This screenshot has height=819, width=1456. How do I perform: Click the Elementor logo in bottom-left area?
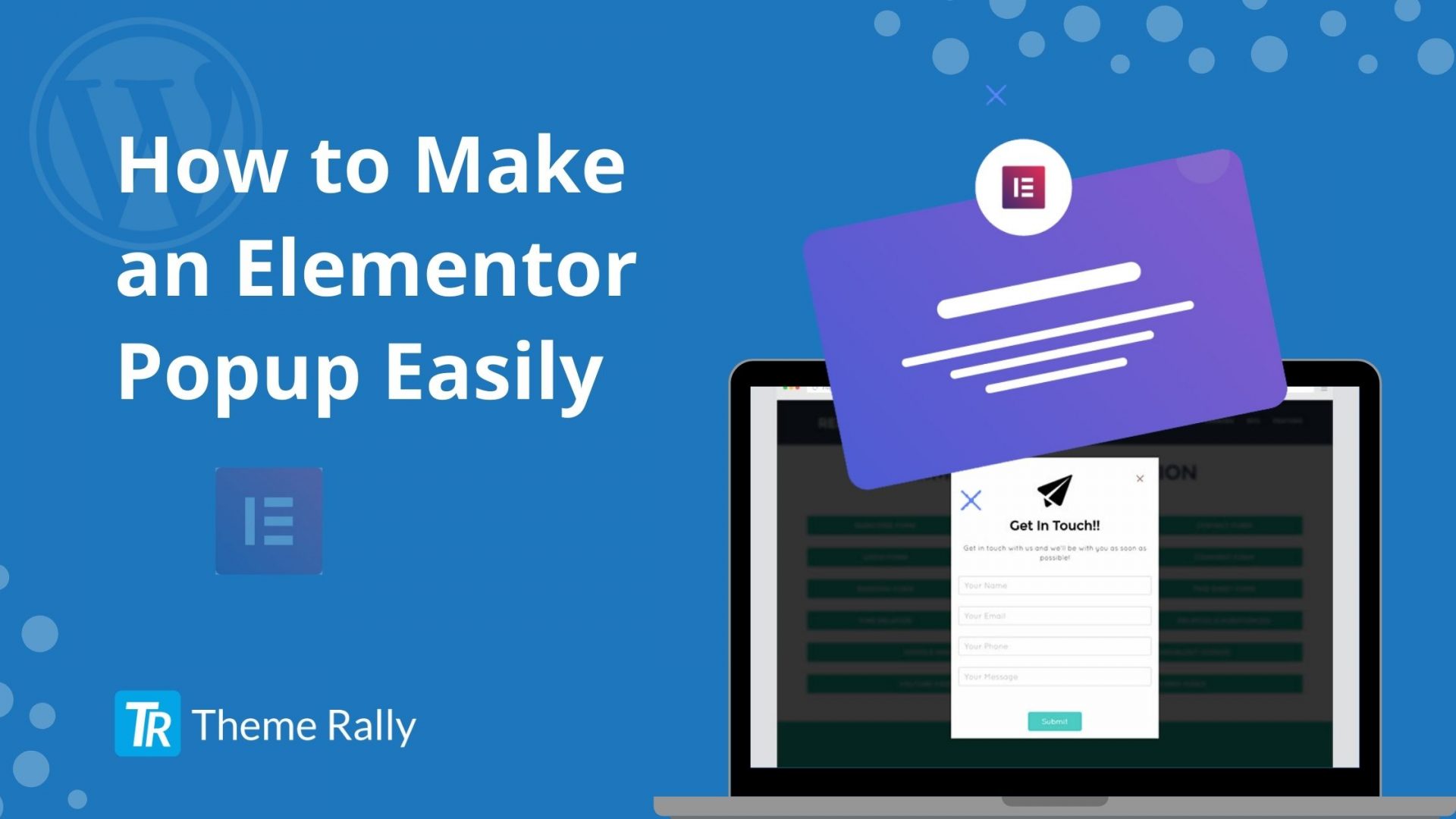(270, 519)
